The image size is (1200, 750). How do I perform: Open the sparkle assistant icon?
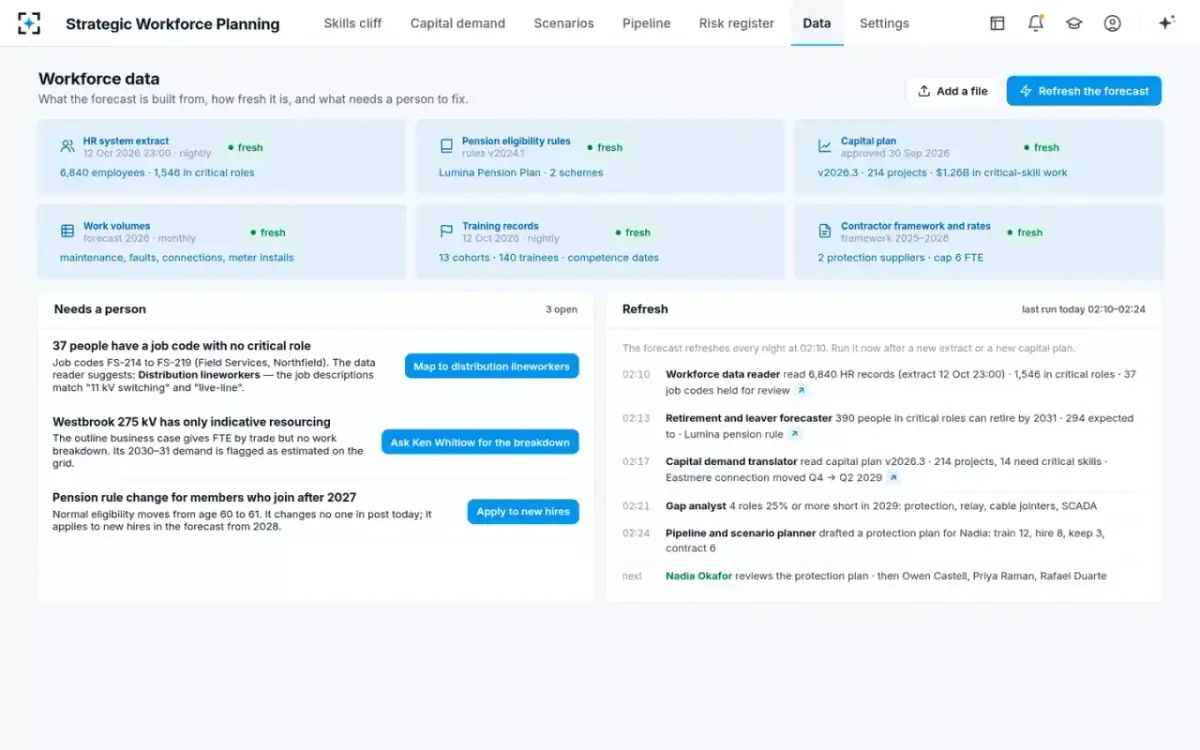coord(1166,23)
